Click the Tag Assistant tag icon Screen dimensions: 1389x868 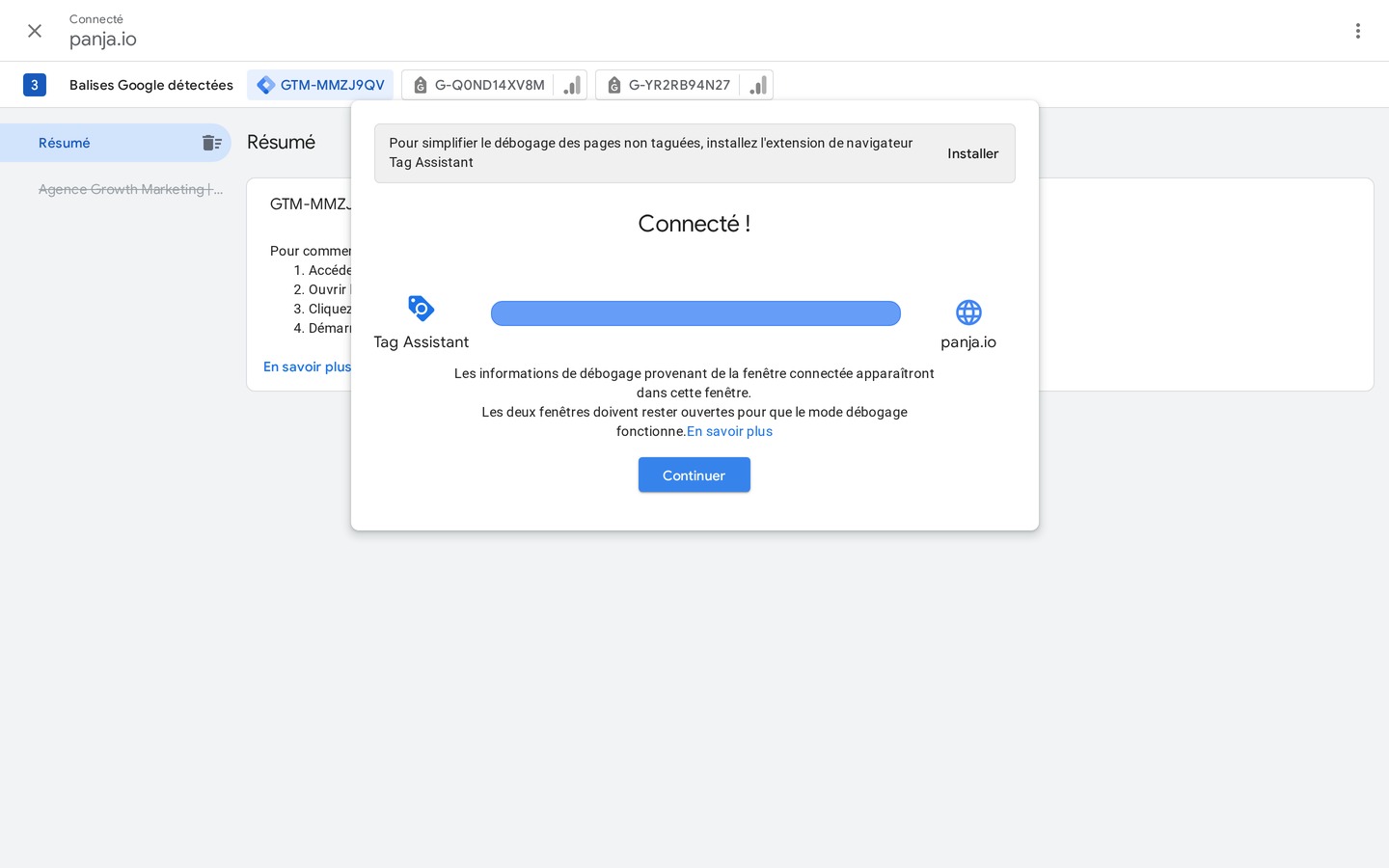coord(422,309)
